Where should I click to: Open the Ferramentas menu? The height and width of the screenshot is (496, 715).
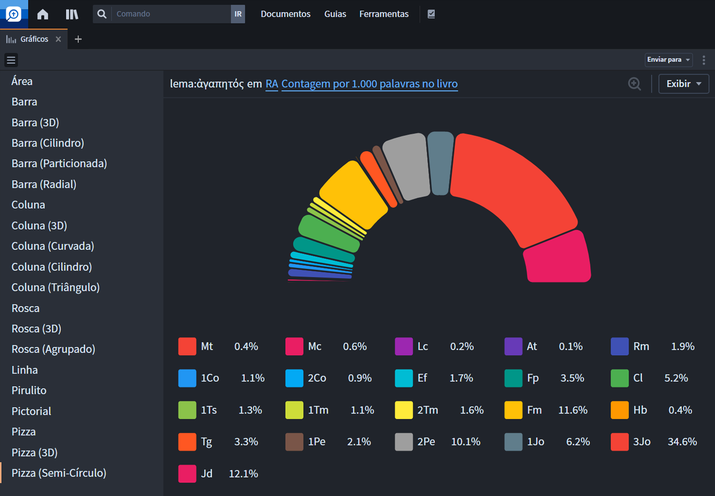pyautogui.click(x=384, y=14)
